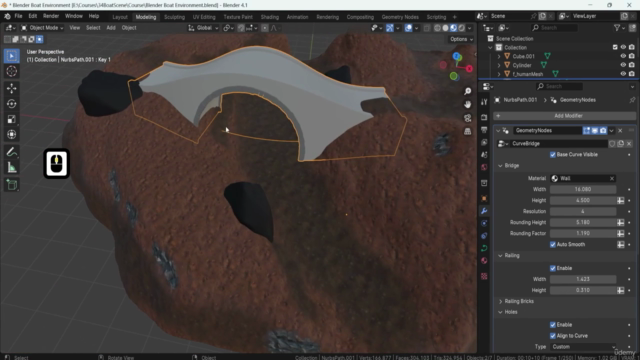Click the Add Modifier button
This screenshot has width=640, height=360.
(x=564, y=116)
